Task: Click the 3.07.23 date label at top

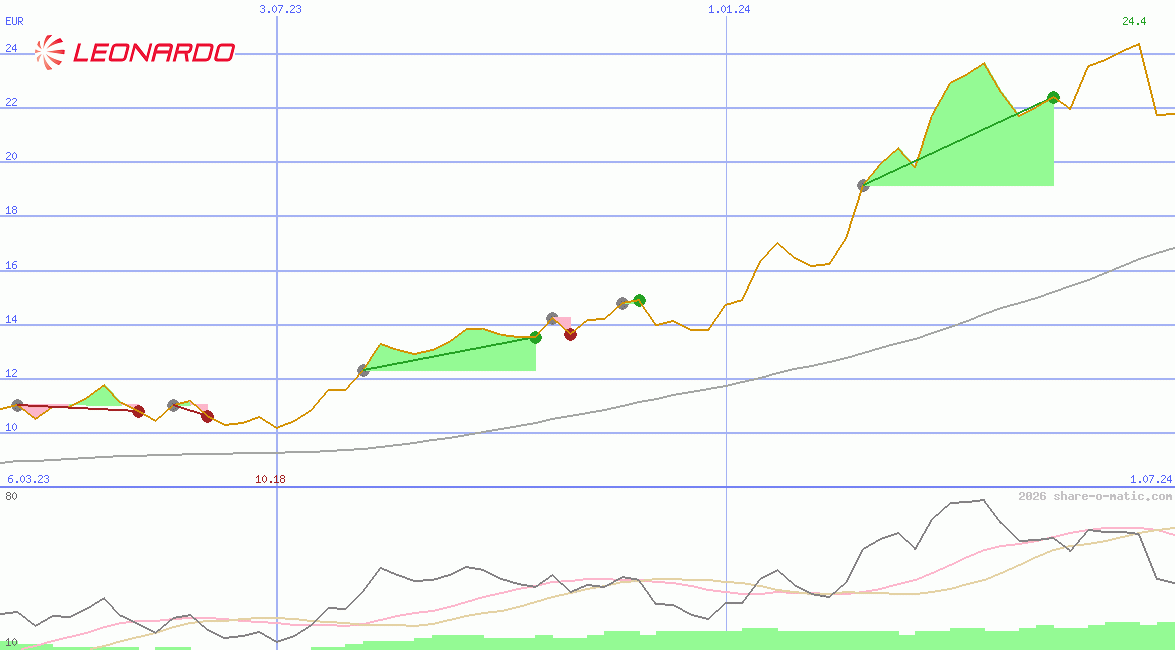Action: [x=280, y=9]
